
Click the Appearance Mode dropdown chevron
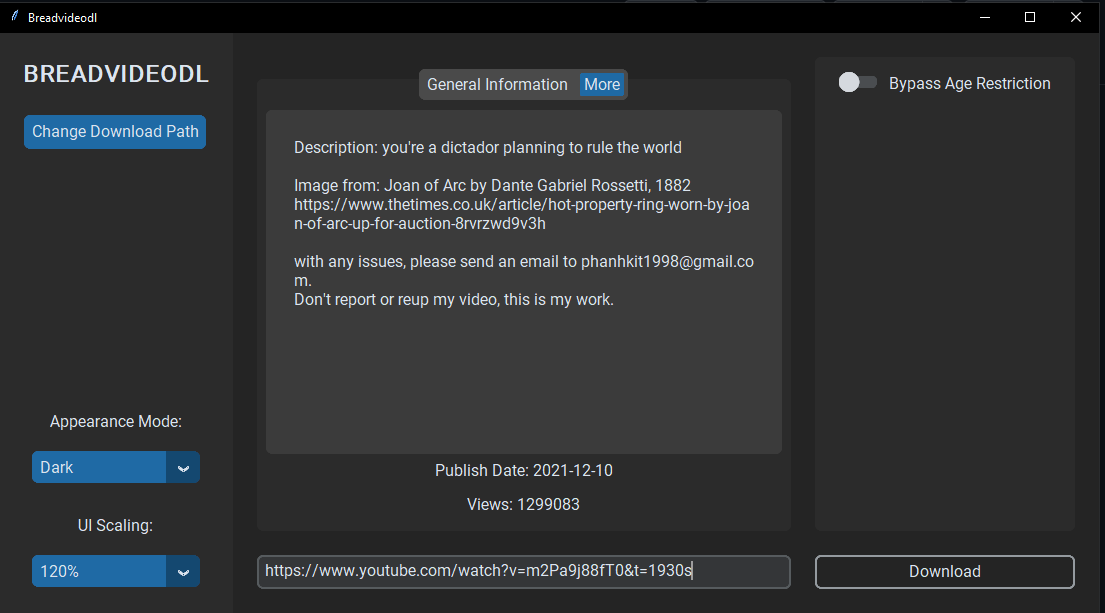point(183,467)
